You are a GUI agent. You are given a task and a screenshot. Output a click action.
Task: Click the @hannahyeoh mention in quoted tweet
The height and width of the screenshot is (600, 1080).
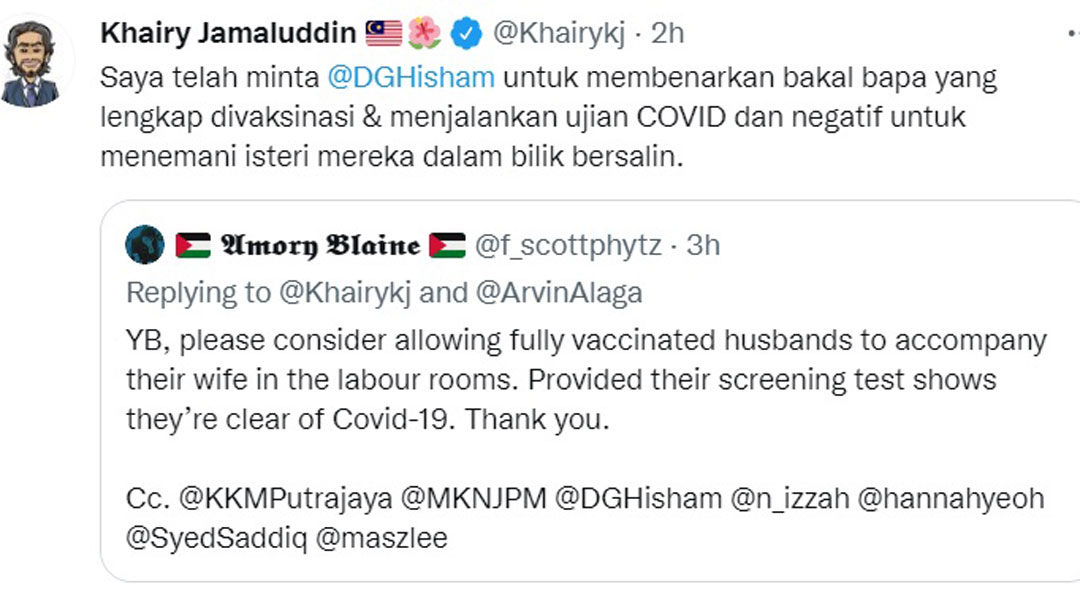(x=951, y=498)
